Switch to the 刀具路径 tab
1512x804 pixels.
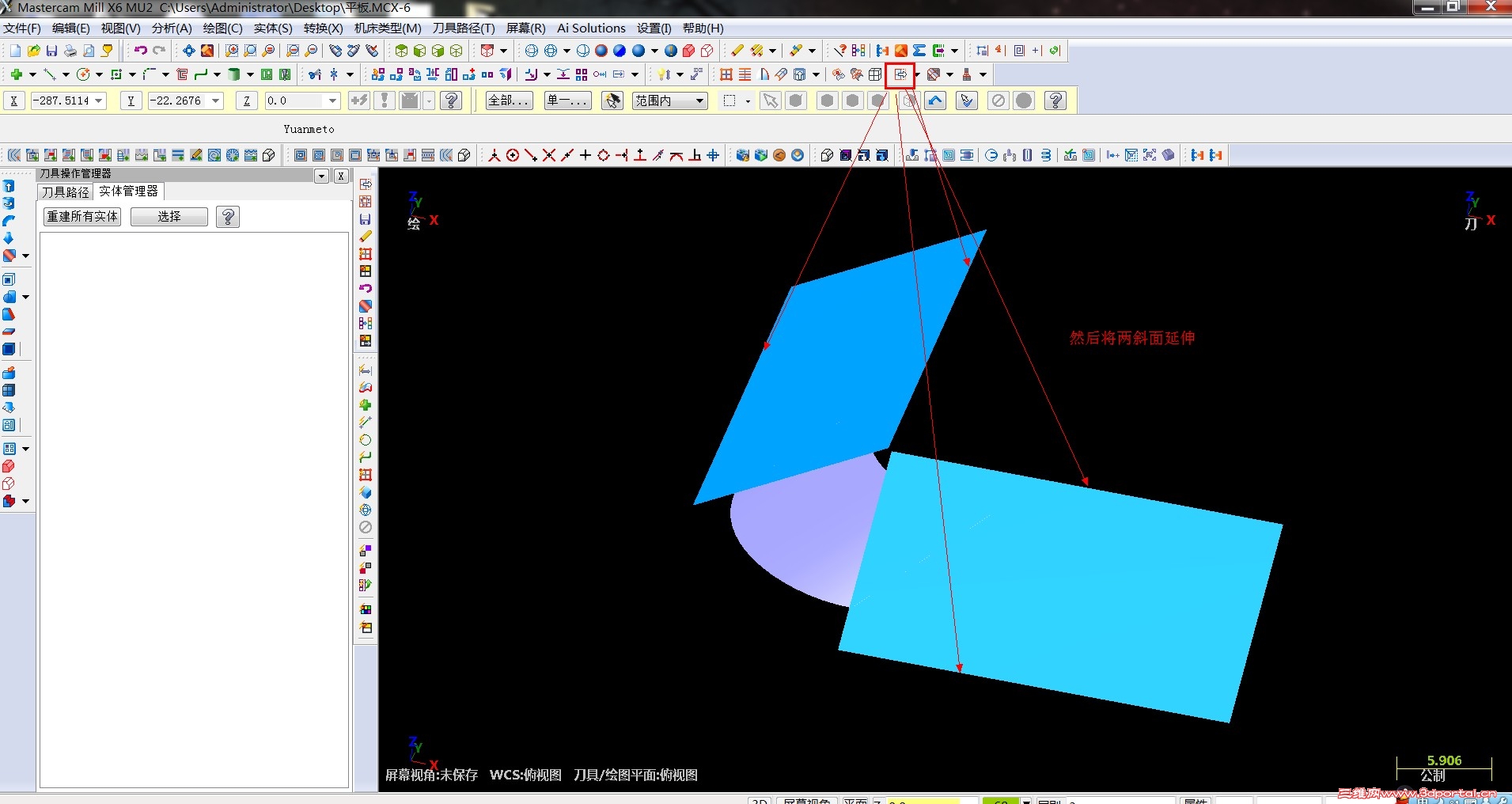point(66,192)
